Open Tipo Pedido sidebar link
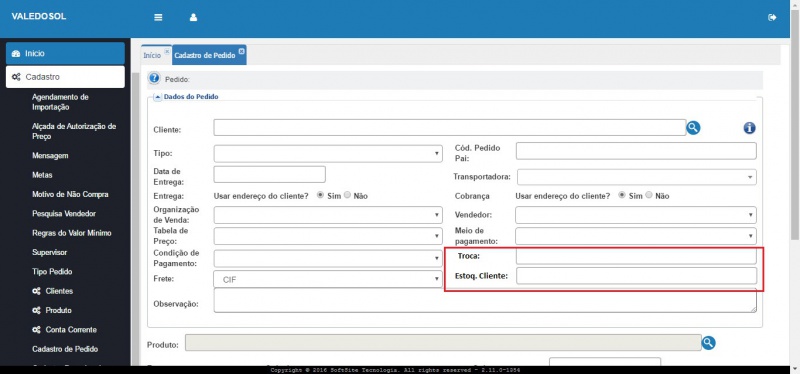Viewport: 800px width, 374px height. point(52,271)
